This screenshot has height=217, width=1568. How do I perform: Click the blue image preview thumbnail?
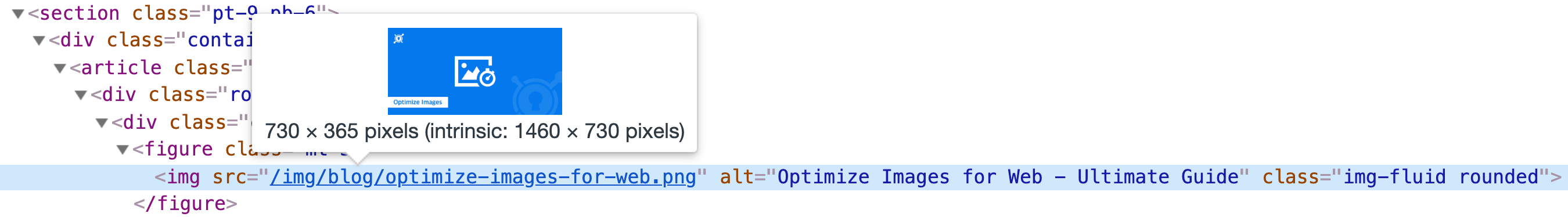475,71
